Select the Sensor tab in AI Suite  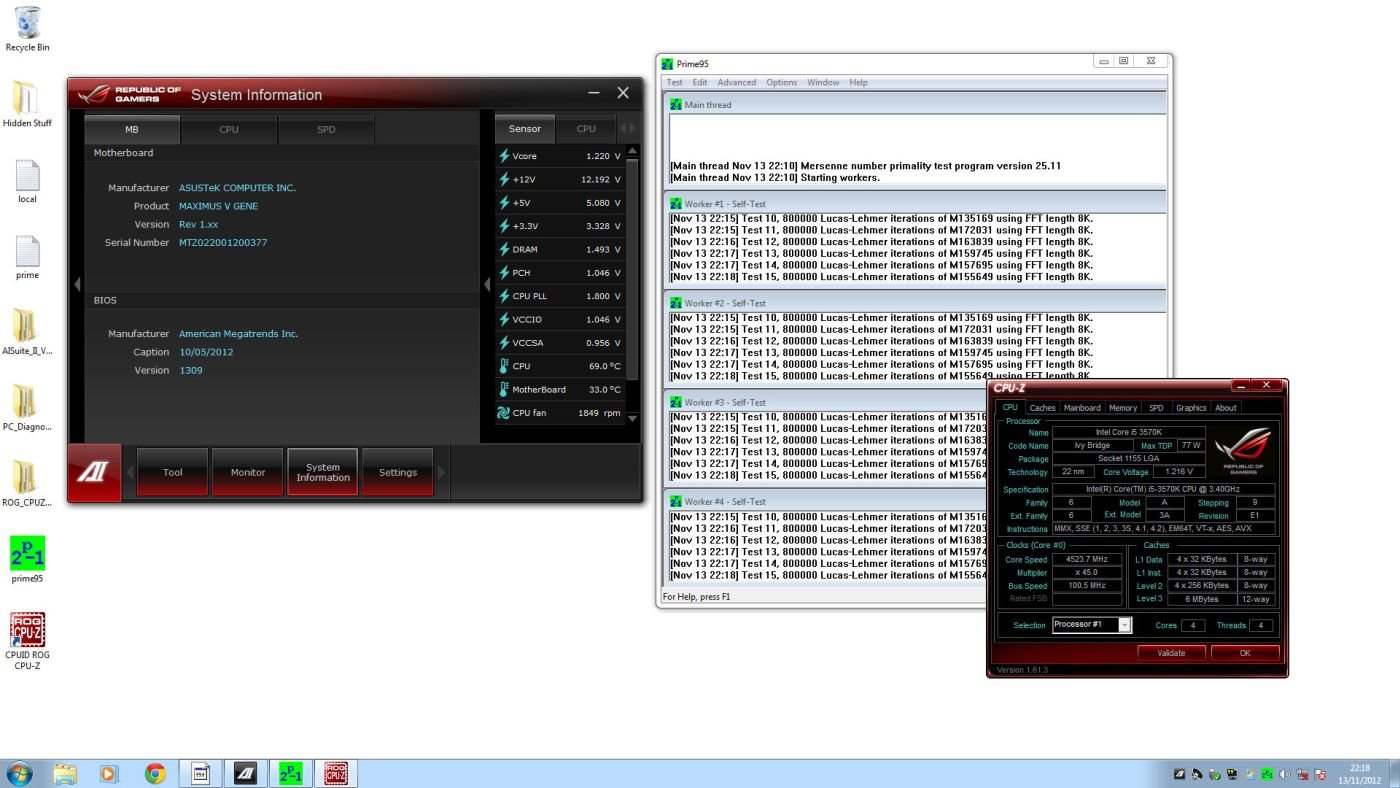click(525, 128)
